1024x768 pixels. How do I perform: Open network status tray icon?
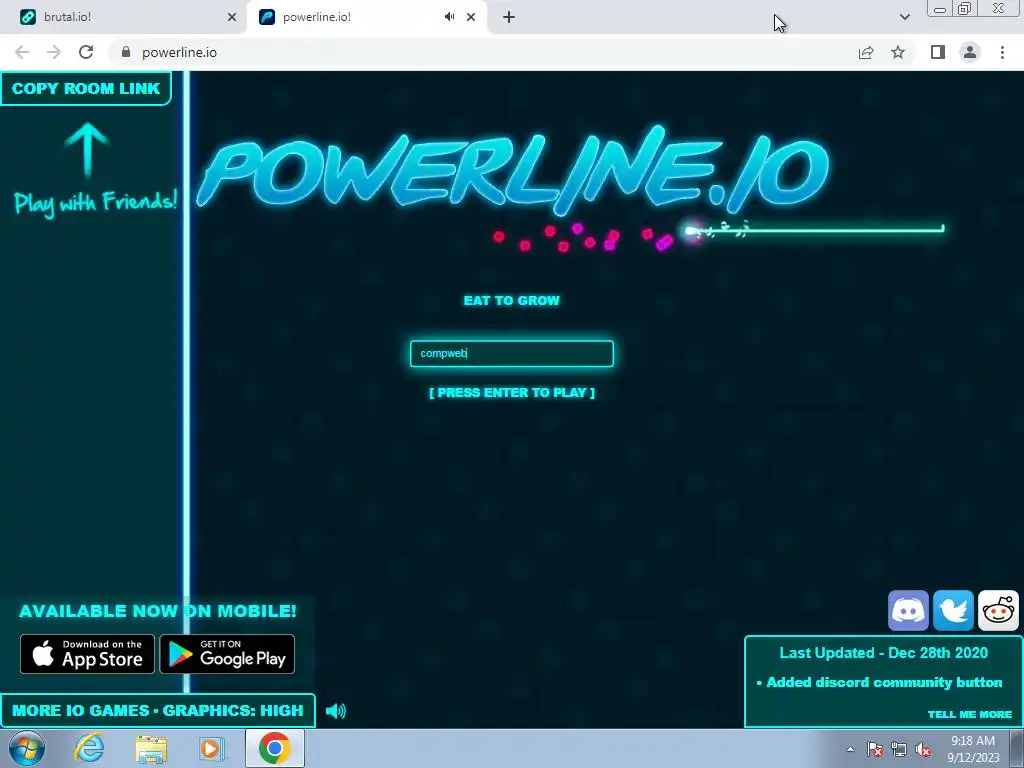click(899, 749)
